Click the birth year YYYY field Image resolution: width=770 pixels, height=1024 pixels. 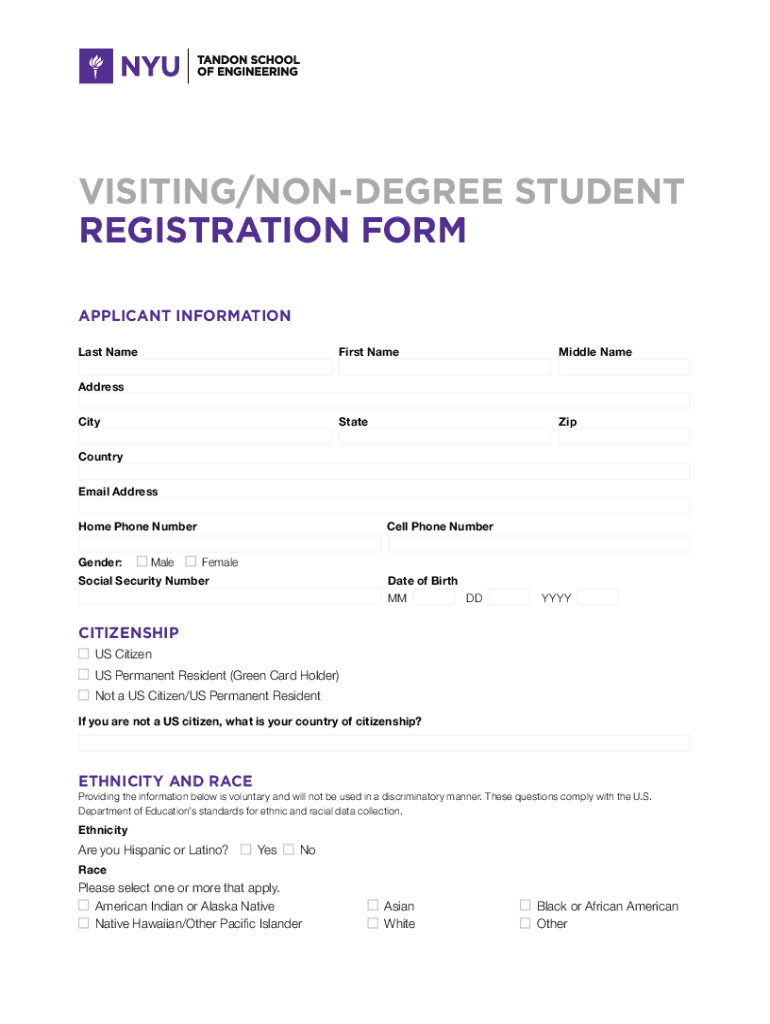tap(597, 598)
